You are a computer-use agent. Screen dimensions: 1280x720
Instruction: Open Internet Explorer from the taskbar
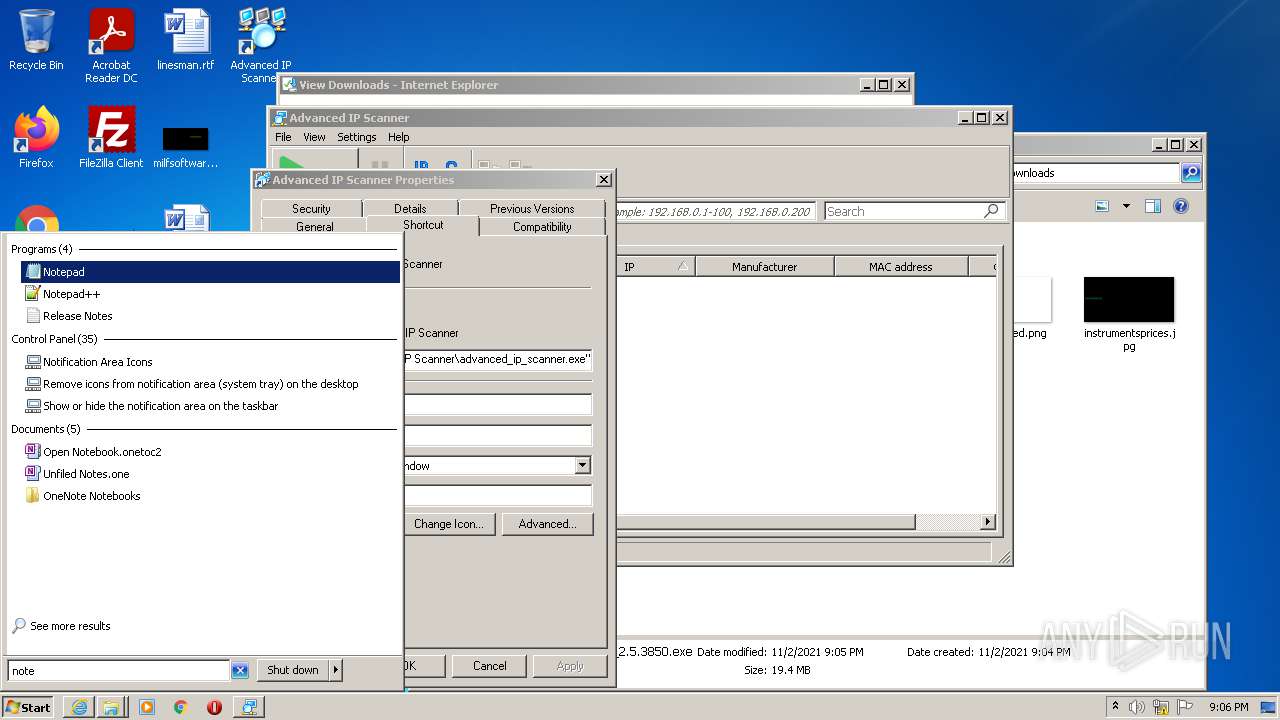(79, 707)
